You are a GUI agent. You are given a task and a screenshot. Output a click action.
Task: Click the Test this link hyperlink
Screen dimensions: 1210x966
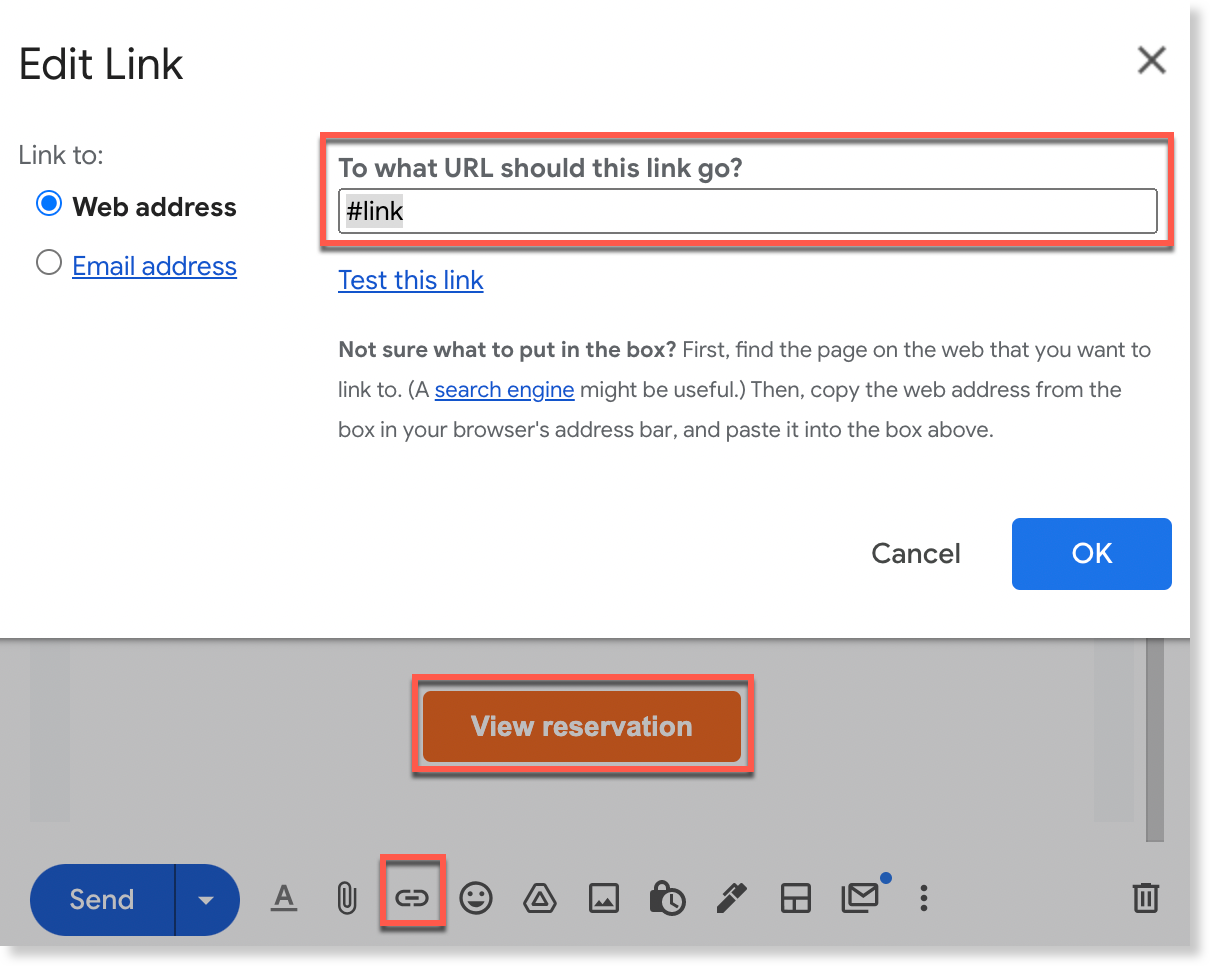pyautogui.click(x=411, y=280)
